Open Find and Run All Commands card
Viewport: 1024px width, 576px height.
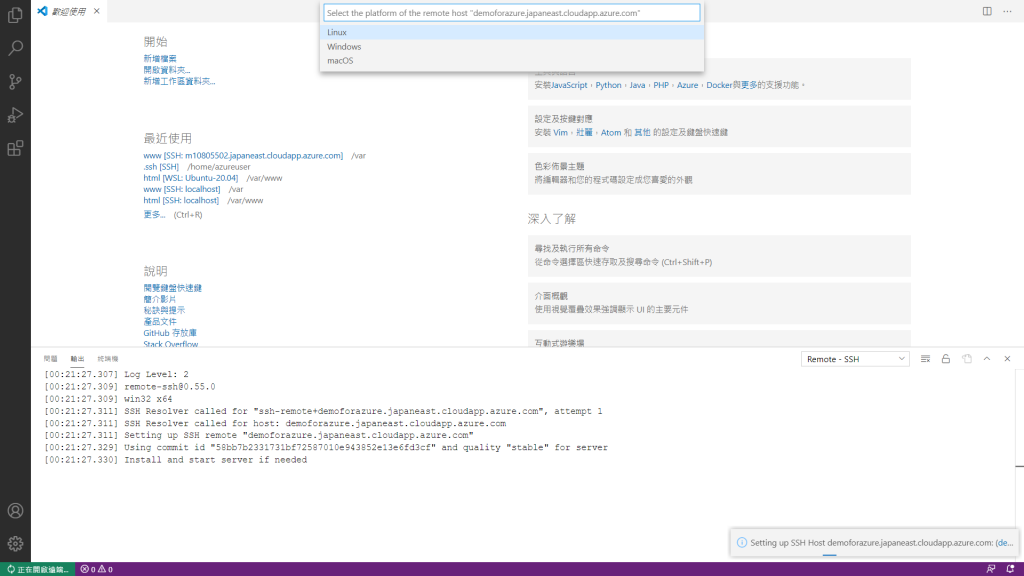[719, 255]
